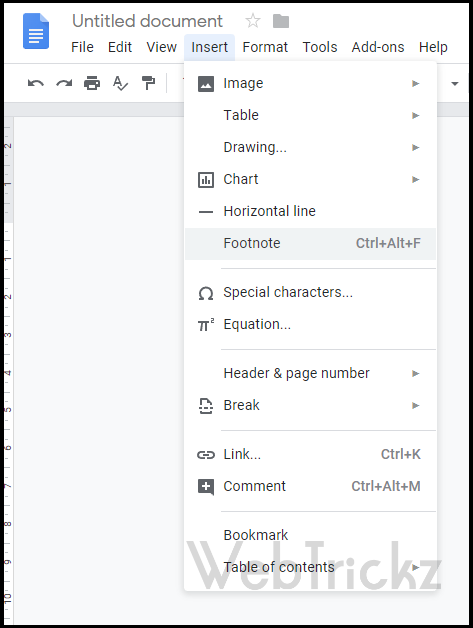
Task: Click the Image menu icon
Action: click(206, 84)
